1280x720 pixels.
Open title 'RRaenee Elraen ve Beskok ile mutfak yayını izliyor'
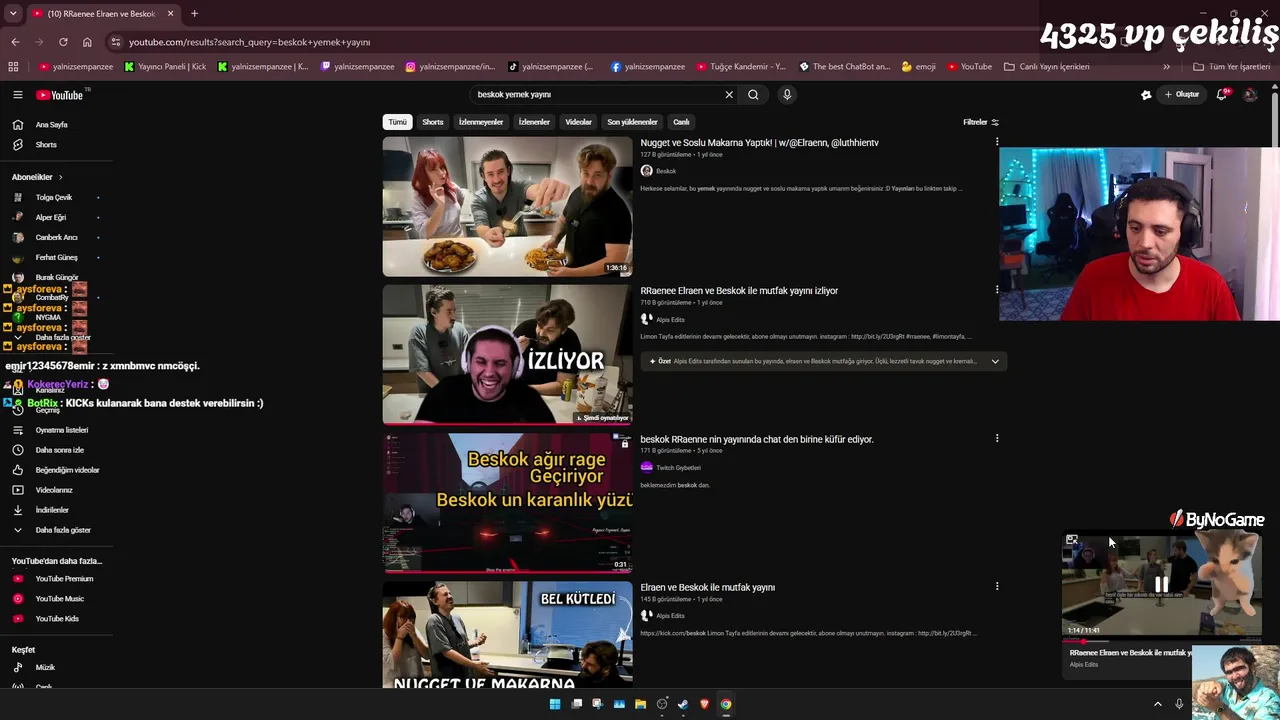coord(739,291)
